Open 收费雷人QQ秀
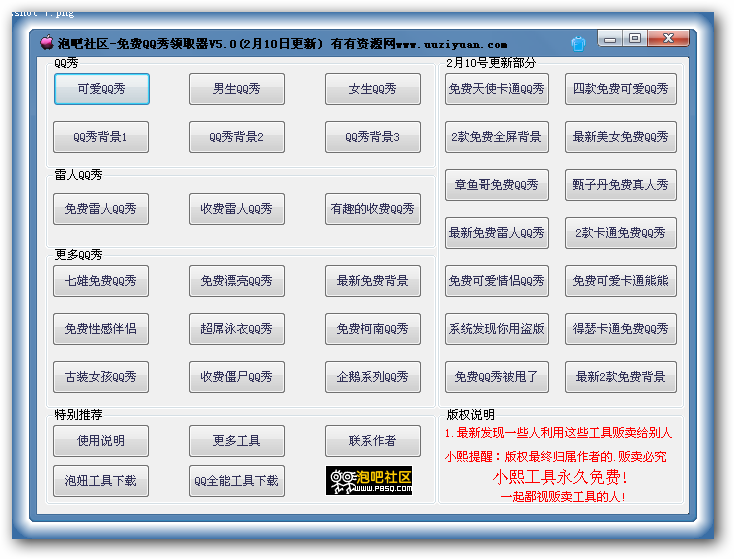The height and width of the screenshot is (559, 734). pyautogui.click(x=237, y=209)
